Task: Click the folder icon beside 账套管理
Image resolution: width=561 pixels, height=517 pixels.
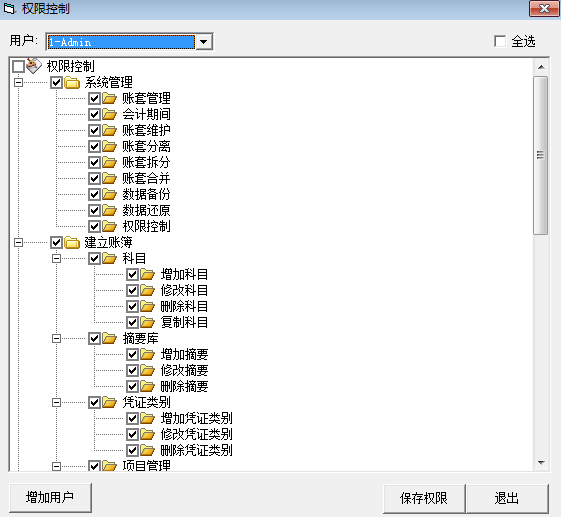Action: 109,98
